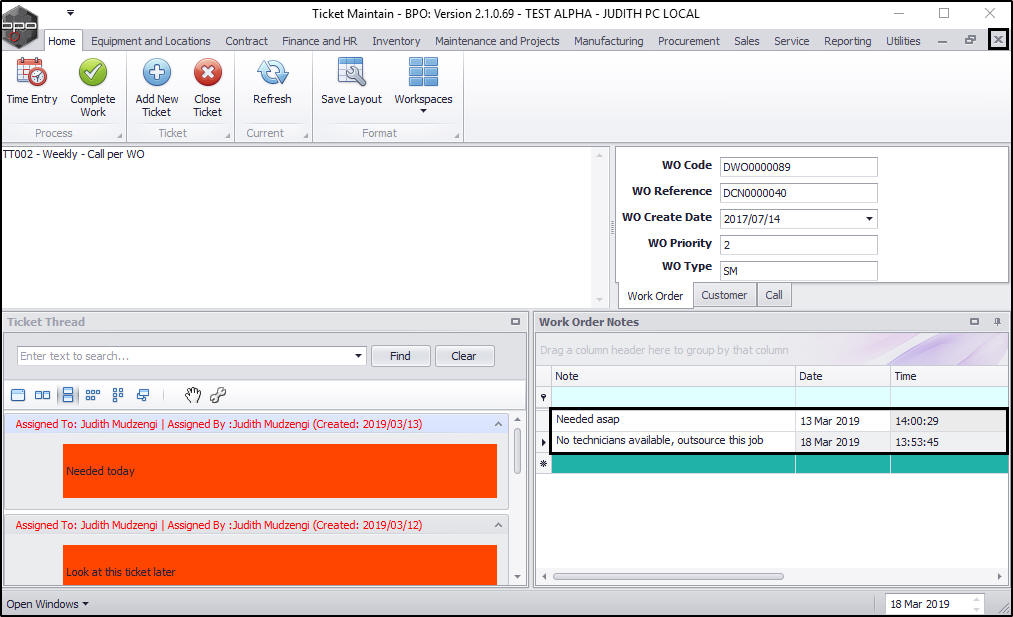The width and height of the screenshot is (1013, 617).
Task: Select the 'No technicians available' note row
Action: pos(778,442)
